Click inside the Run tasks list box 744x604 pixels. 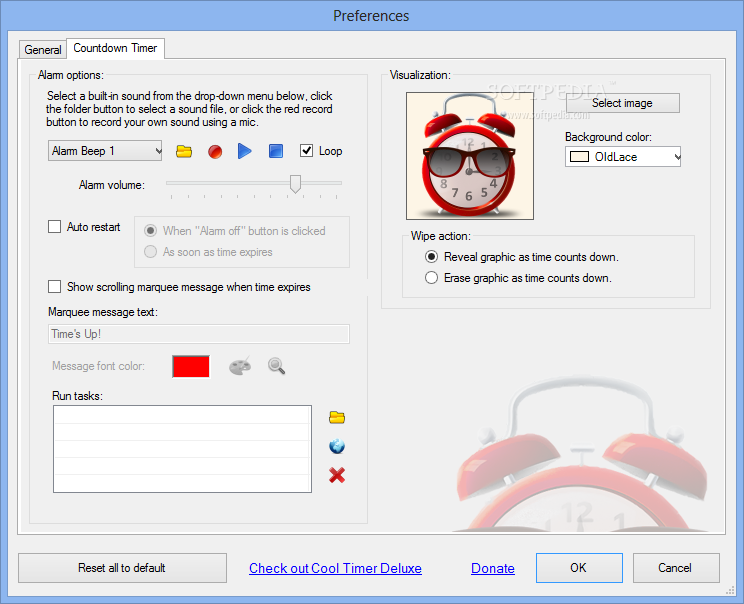[183, 449]
